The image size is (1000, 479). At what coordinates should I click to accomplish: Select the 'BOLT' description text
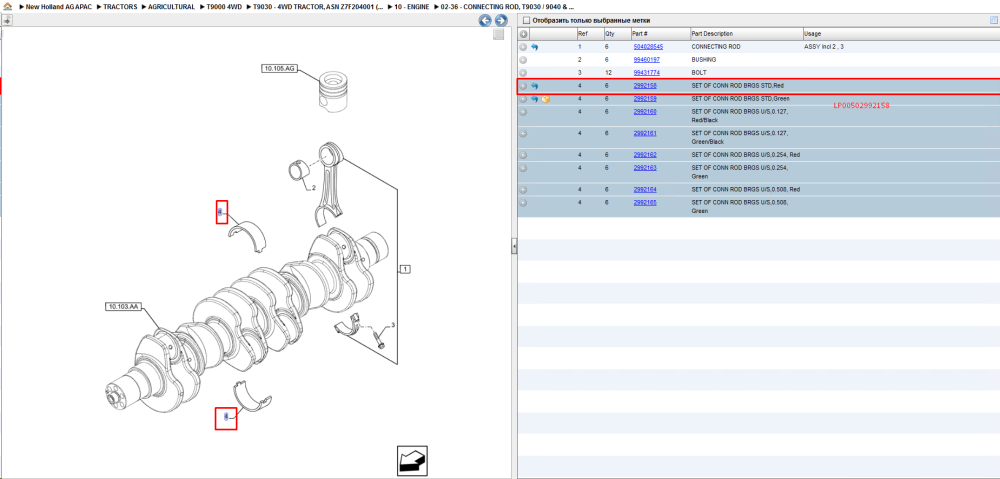click(699, 73)
